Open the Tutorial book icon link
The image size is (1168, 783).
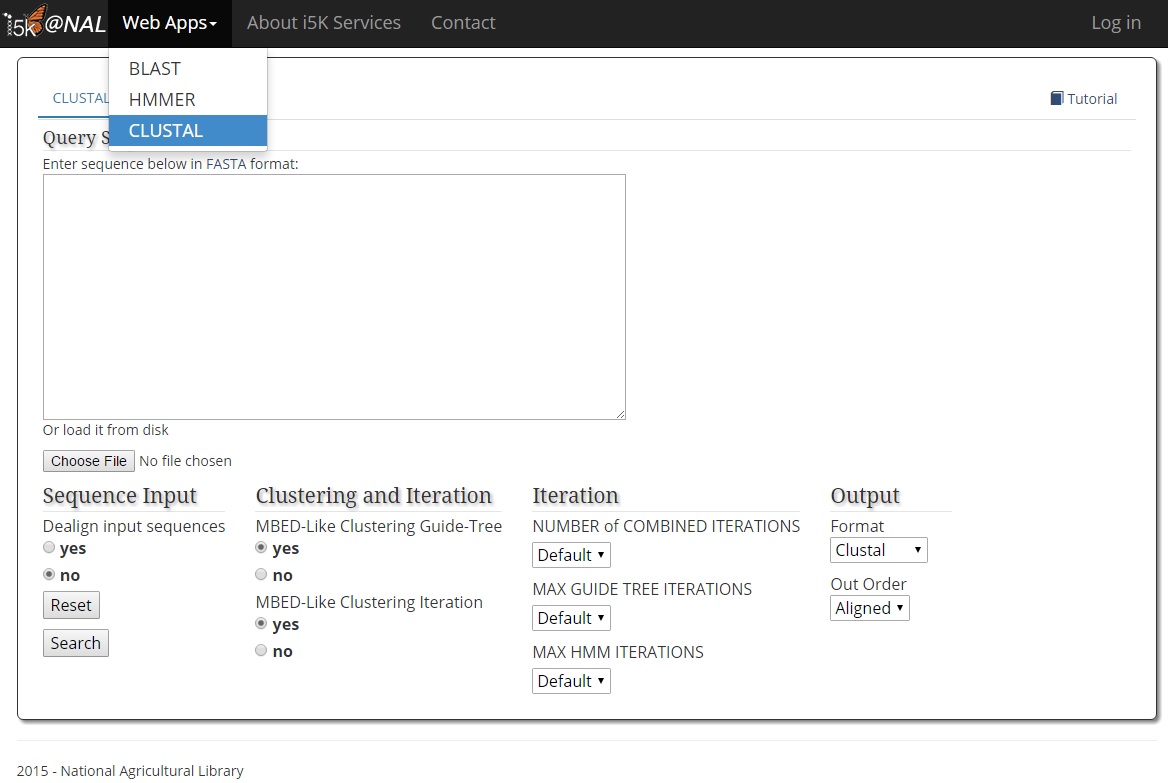tap(1084, 98)
